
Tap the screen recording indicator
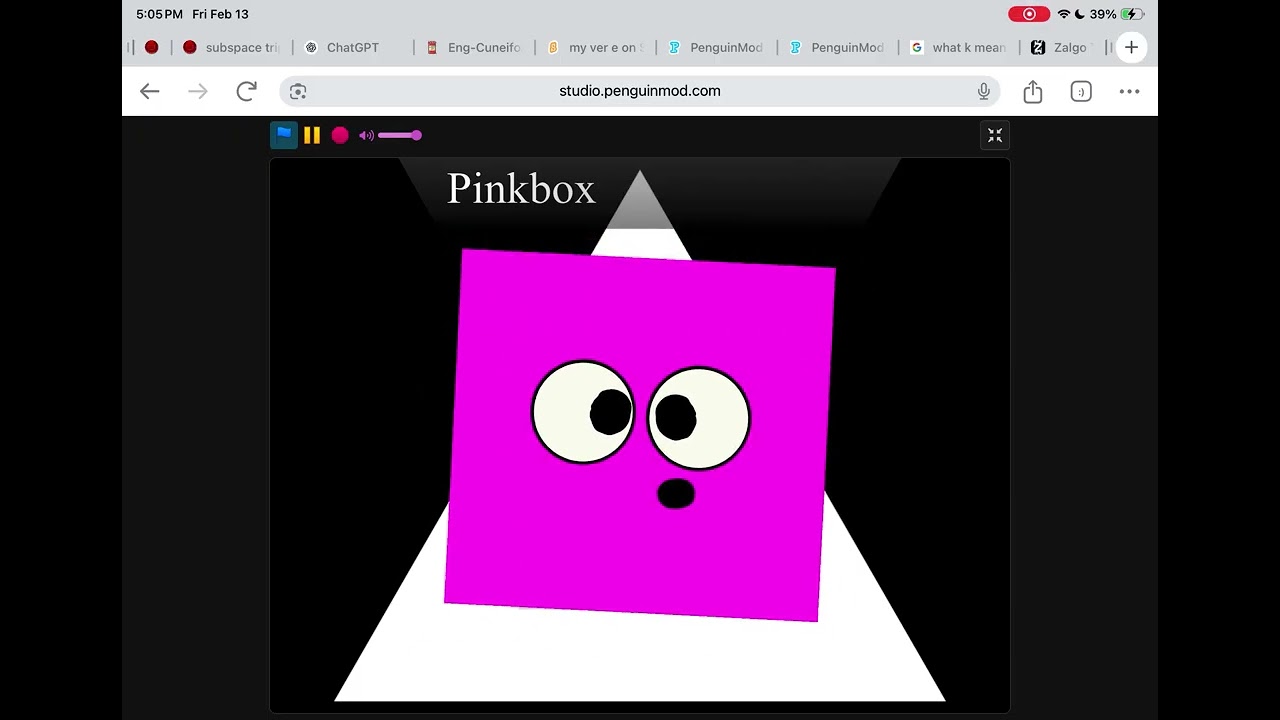pos(1029,14)
